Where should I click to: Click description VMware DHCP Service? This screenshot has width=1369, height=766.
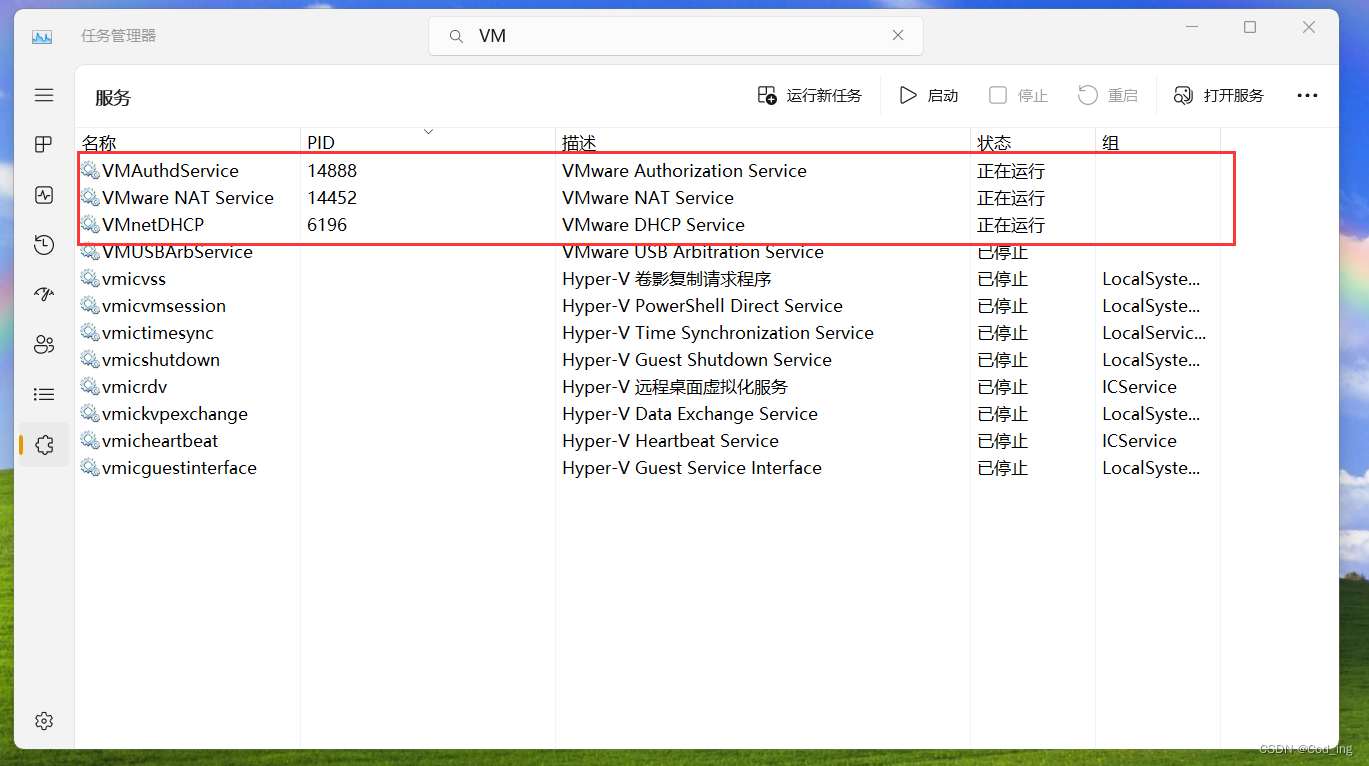[653, 225]
